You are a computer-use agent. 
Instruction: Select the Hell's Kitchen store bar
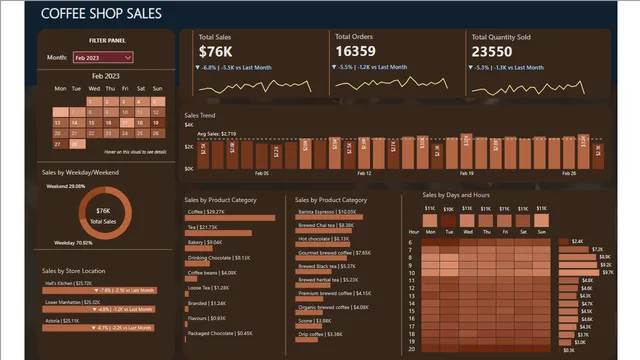click(99, 291)
